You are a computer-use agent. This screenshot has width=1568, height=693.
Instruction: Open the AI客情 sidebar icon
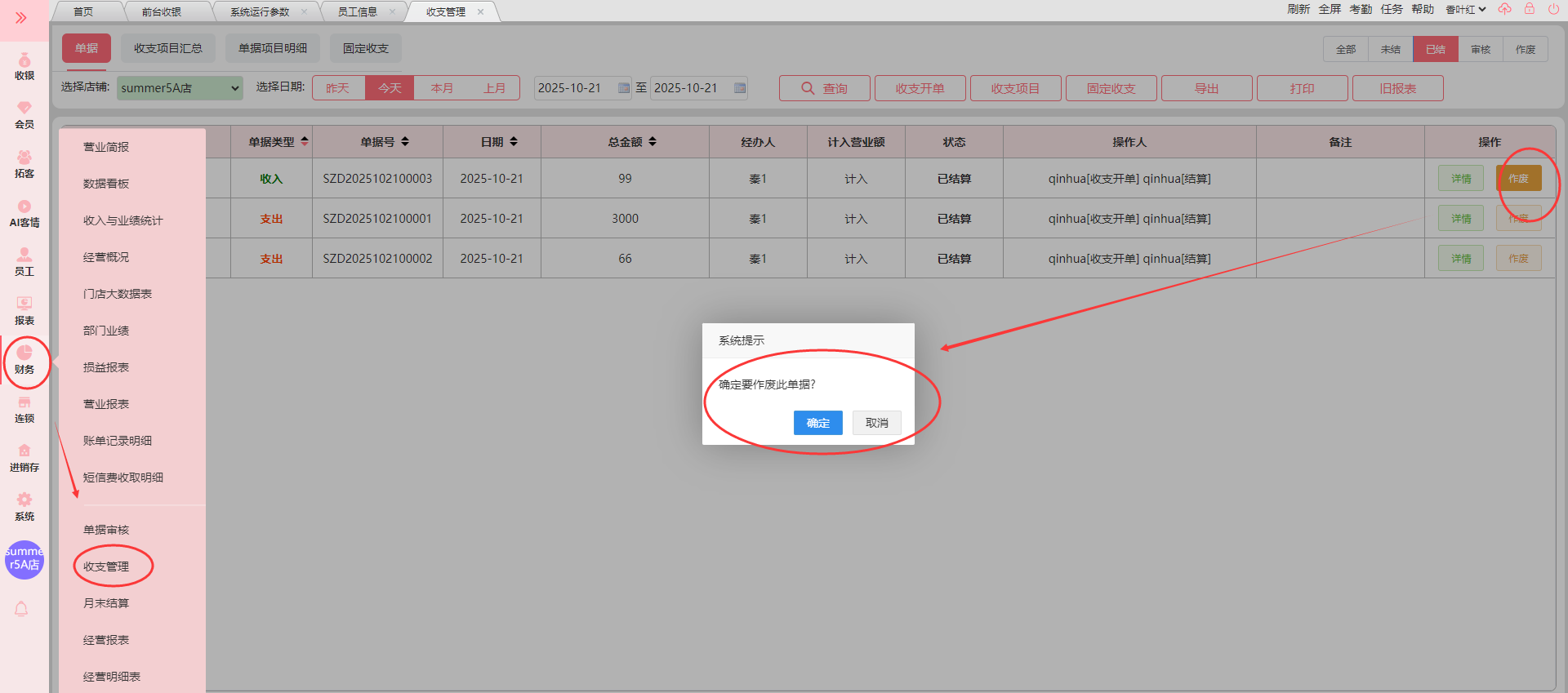pyautogui.click(x=24, y=213)
